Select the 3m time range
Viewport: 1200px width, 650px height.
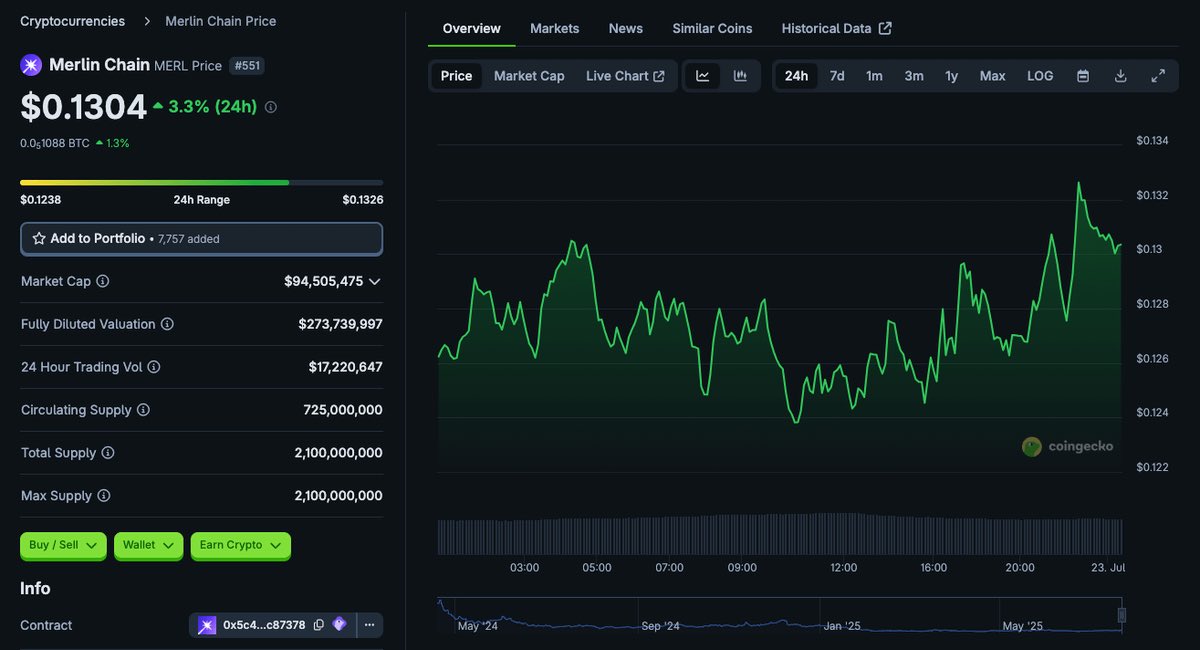pos(914,76)
